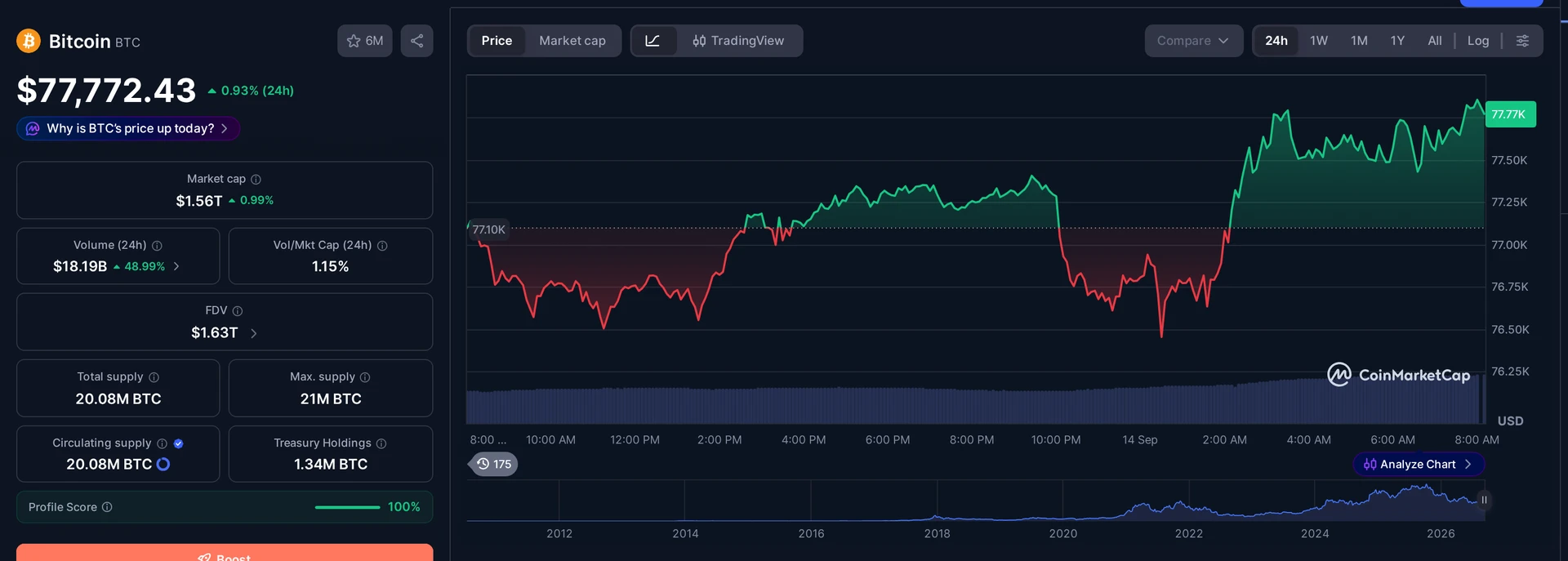The height and width of the screenshot is (561, 1568).
Task: Click the 77.77K current price label
Action: (1509, 114)
